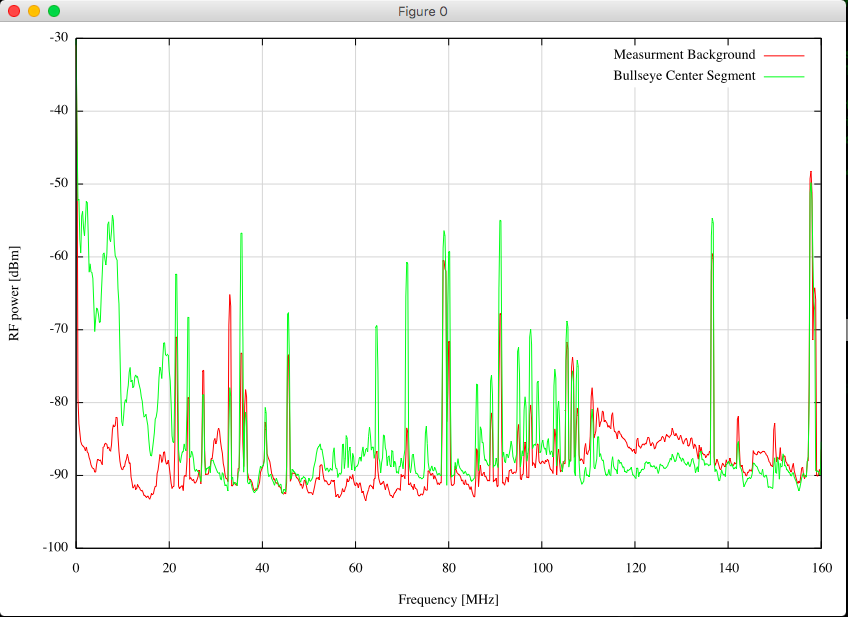Select the Bullseye Center Segment legend label

point(684,75)
